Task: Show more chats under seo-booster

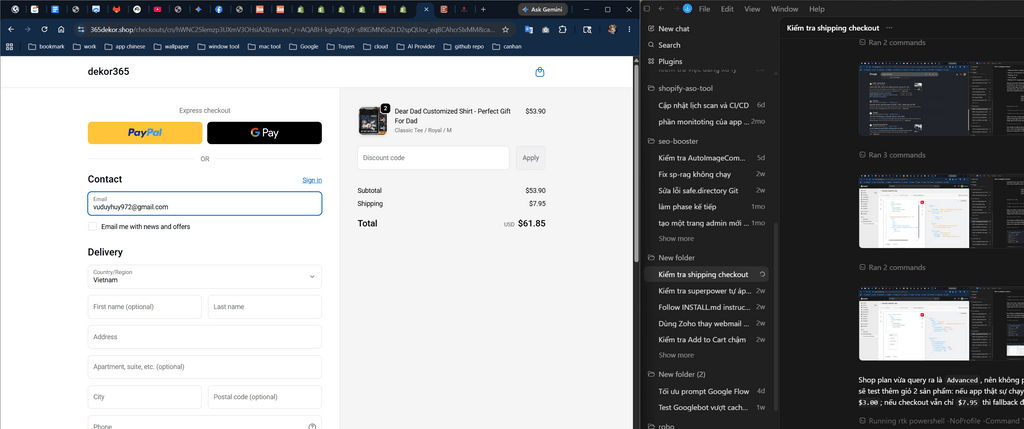Action: pyautogui.click(x=676, y=239)
